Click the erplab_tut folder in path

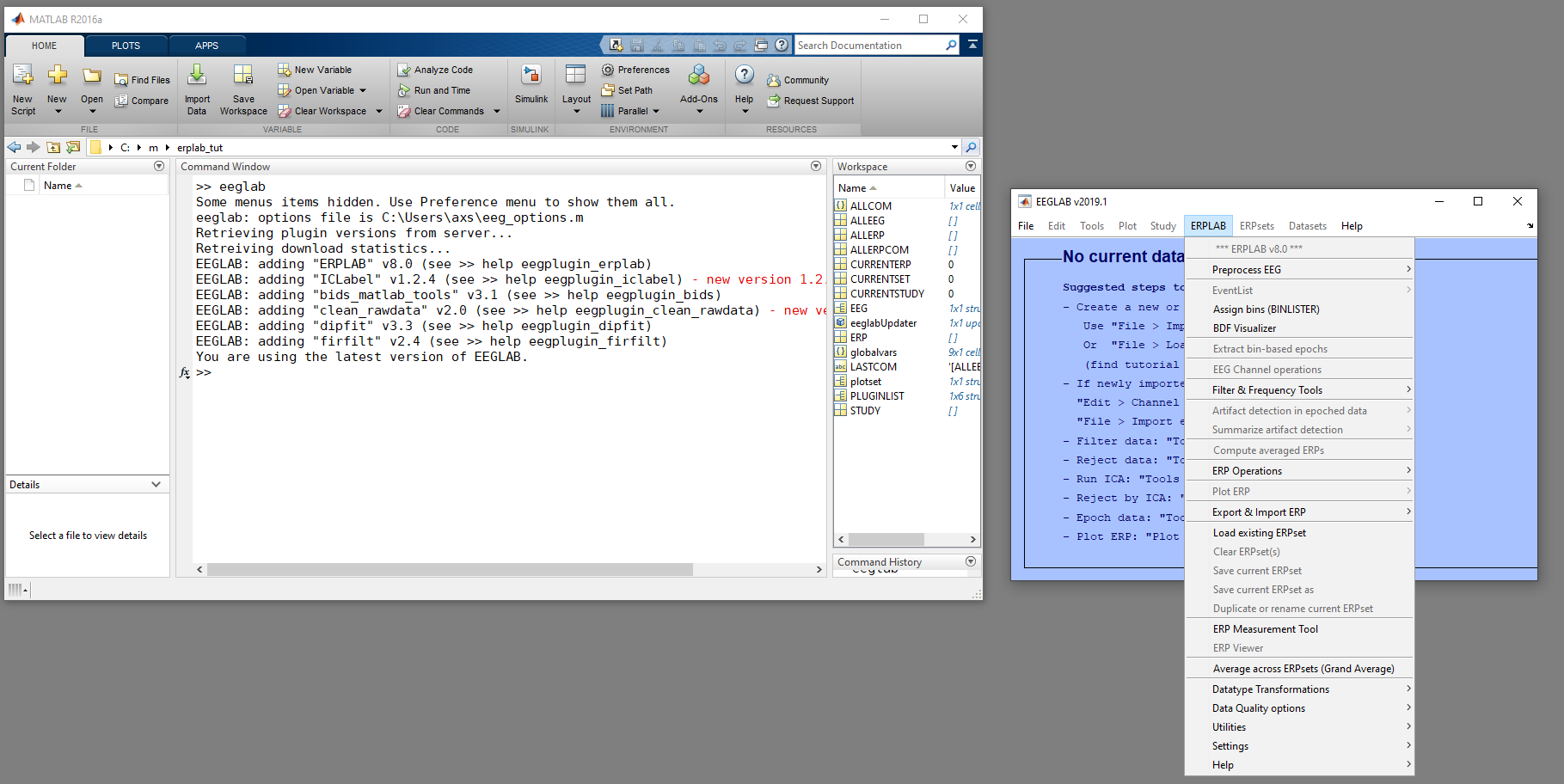tap(199, 147)
